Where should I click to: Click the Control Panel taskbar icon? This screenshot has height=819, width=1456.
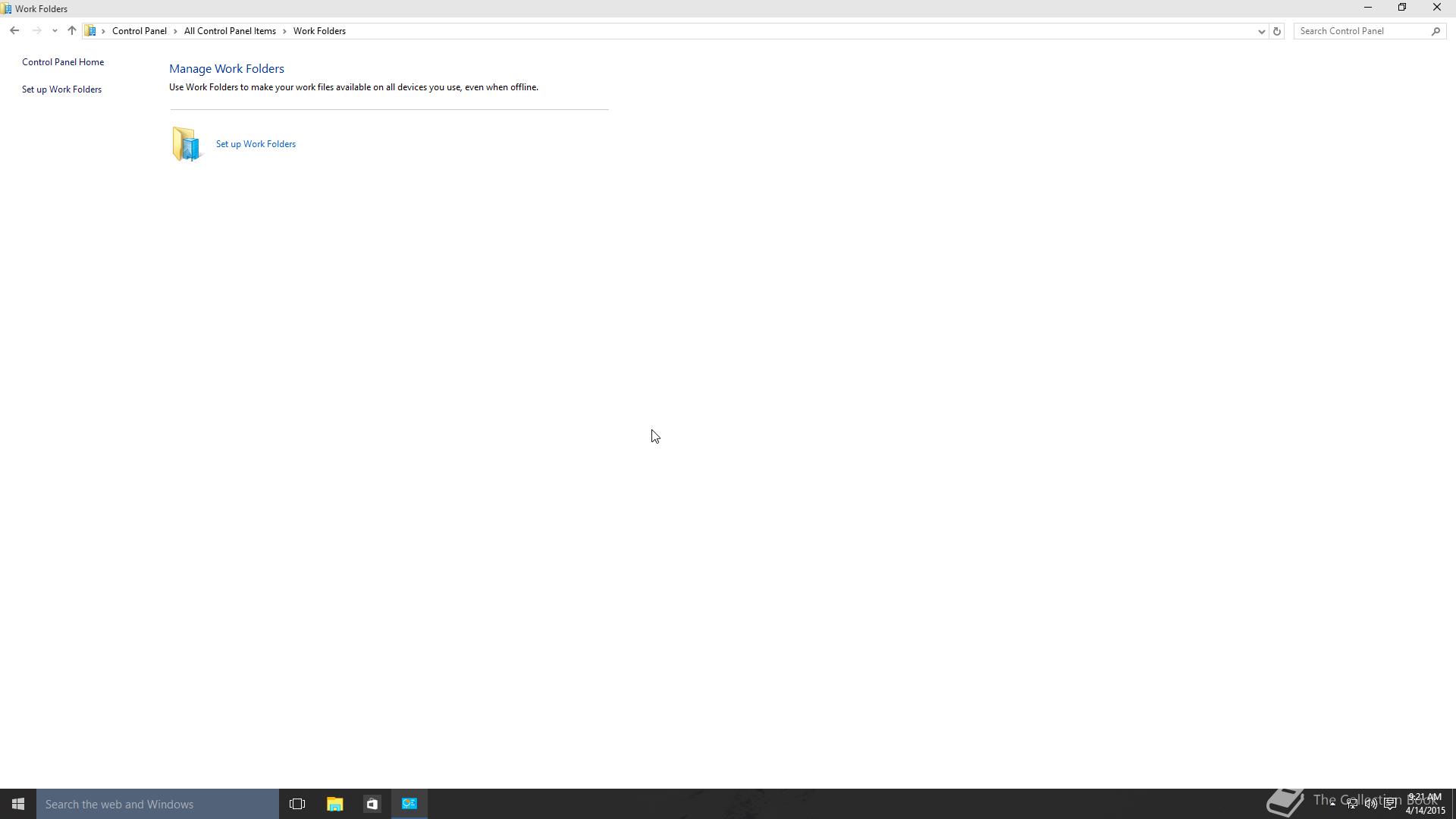point(409,804)
